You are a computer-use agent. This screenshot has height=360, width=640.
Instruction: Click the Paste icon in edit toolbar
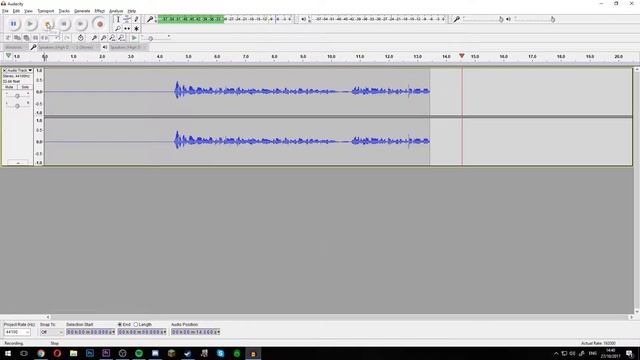point(26,38)
